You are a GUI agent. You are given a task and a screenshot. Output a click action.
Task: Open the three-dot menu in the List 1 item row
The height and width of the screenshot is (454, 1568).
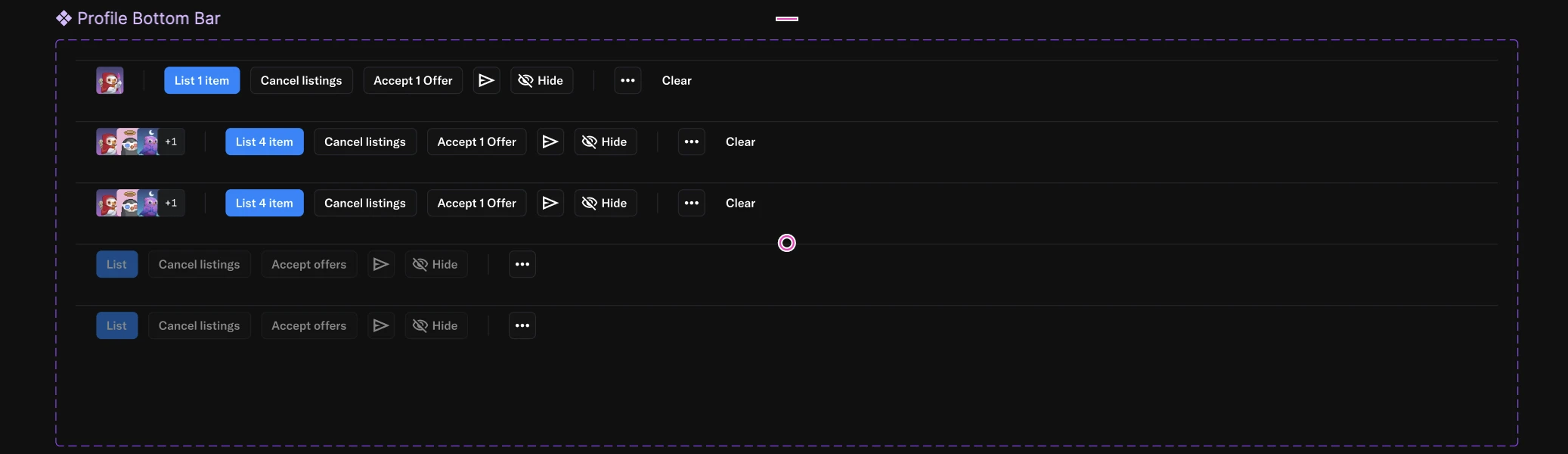(628, 80)
